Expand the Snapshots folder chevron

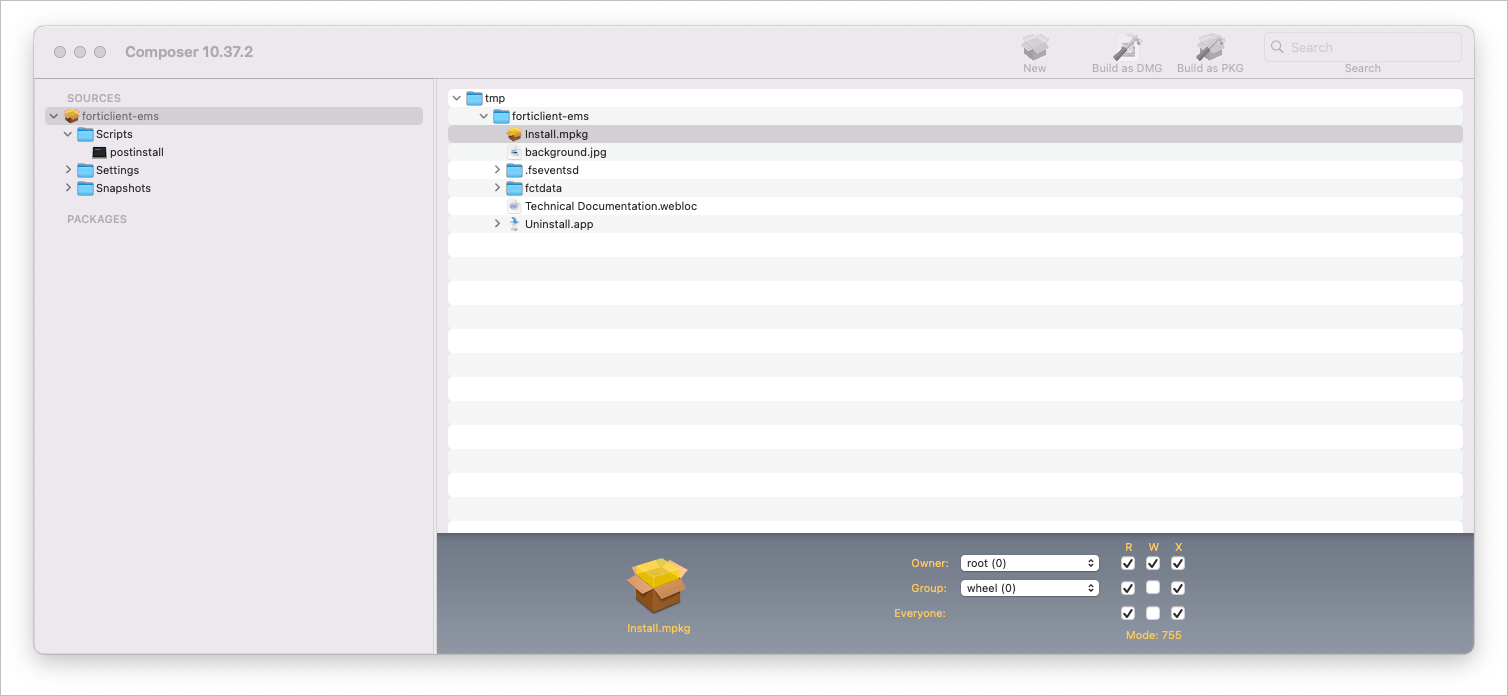point(68,188)
